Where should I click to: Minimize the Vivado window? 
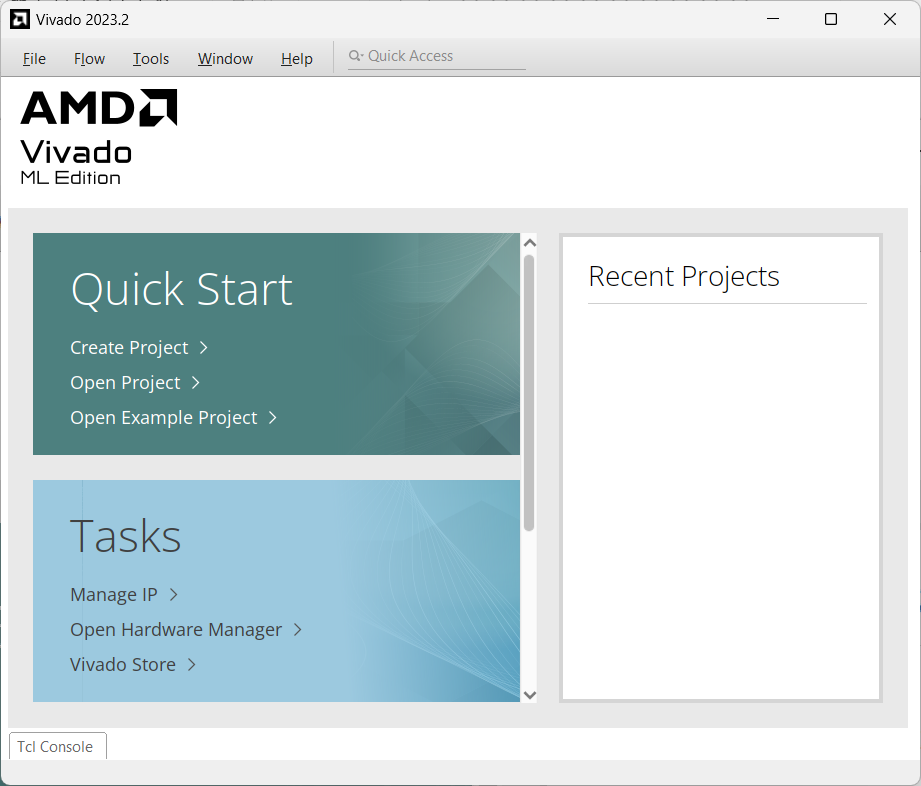[x=773, y=19]
